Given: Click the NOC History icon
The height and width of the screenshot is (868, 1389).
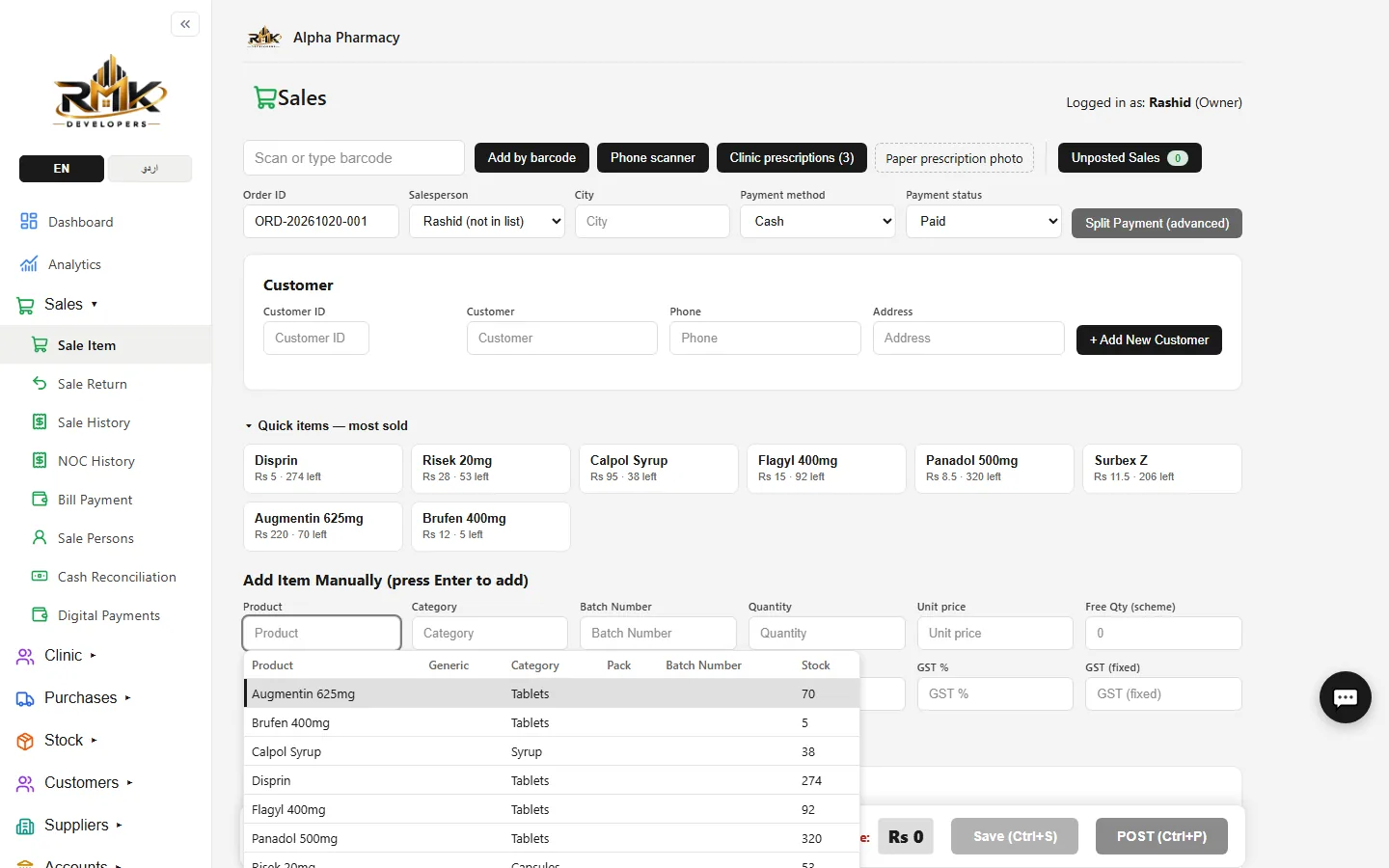Looking at the screenshot, I should [x=40, y=460].
